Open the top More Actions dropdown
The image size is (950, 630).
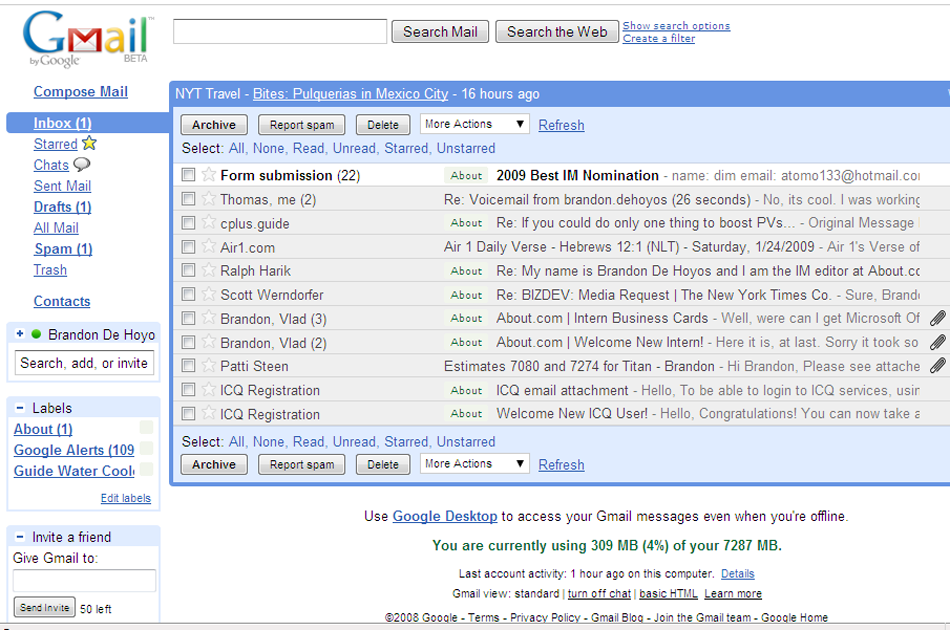point(474,124)
